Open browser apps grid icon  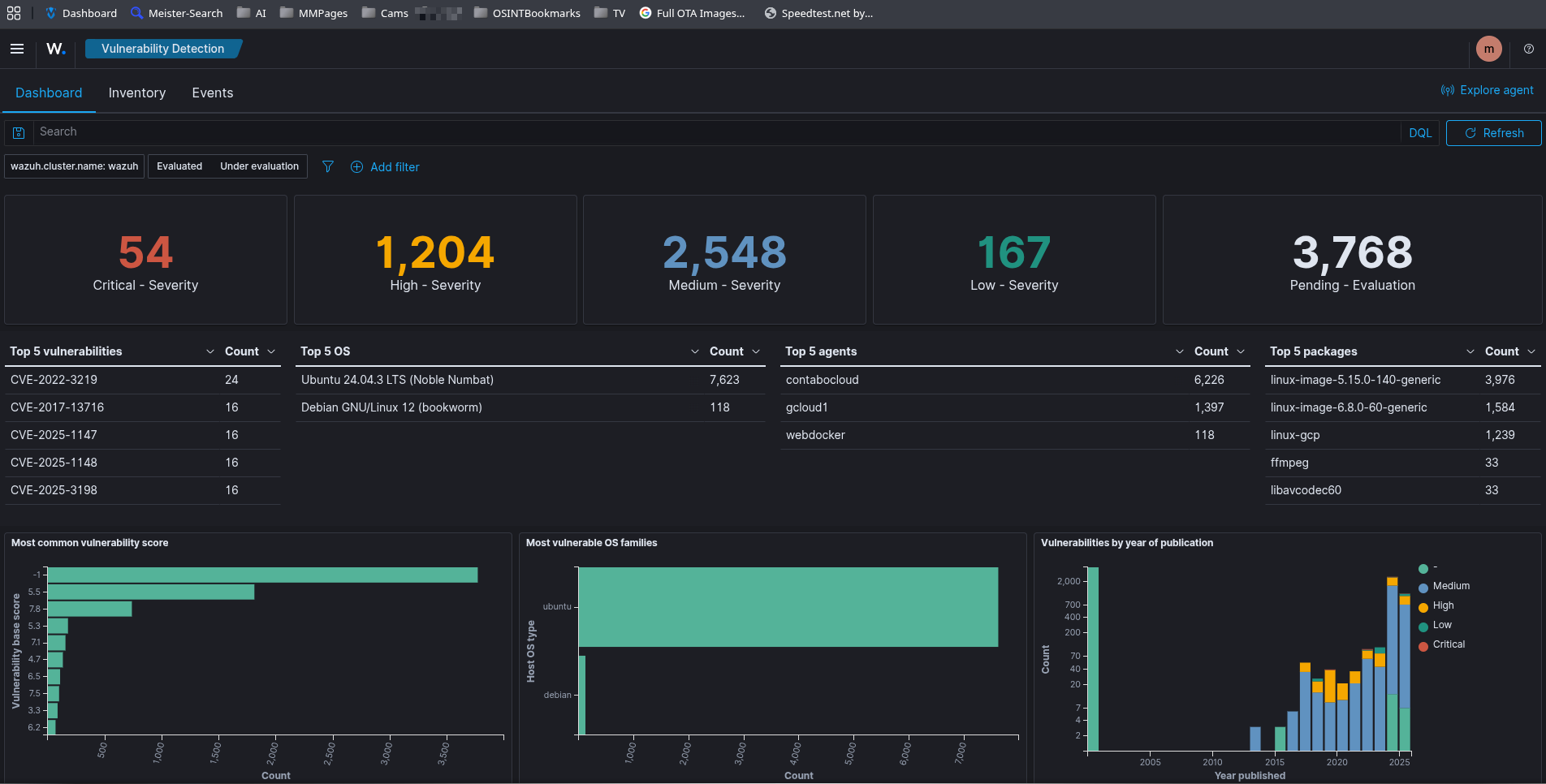[14, 13]
